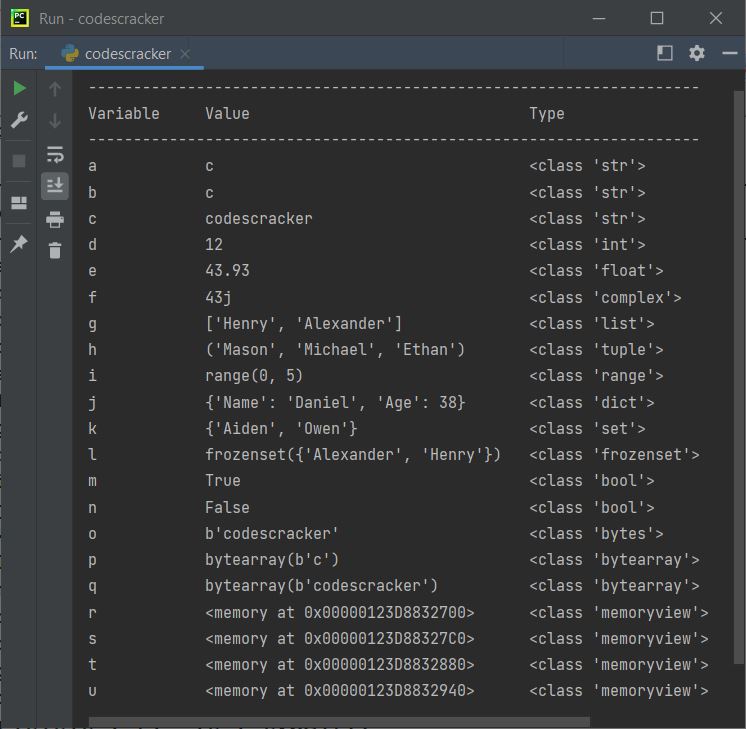
Task: Close the Run - codescracker window
Action: (x=716, y=18)
